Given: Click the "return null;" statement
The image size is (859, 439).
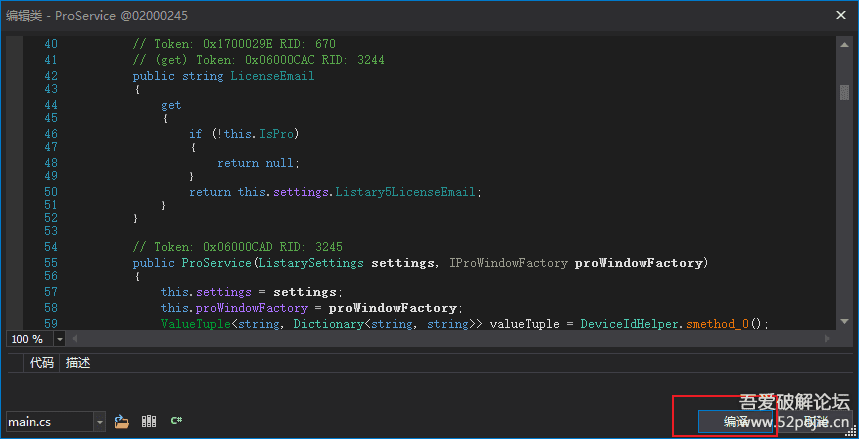Looking at the screenshot, I should (x=258, y=163).
